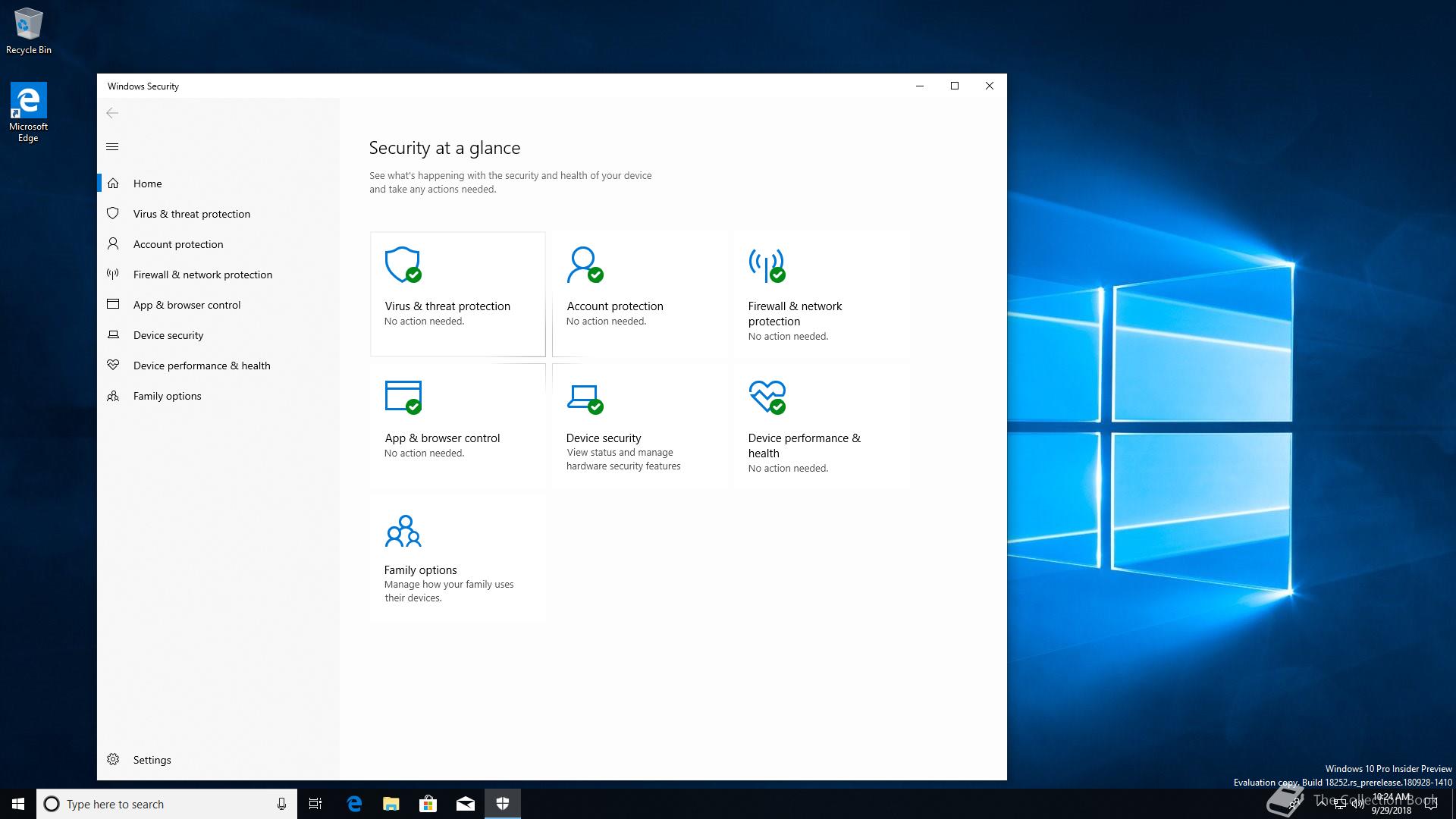
Task: Open the Family options tile title
Action: pyautogui.click(x=420, y=570)
